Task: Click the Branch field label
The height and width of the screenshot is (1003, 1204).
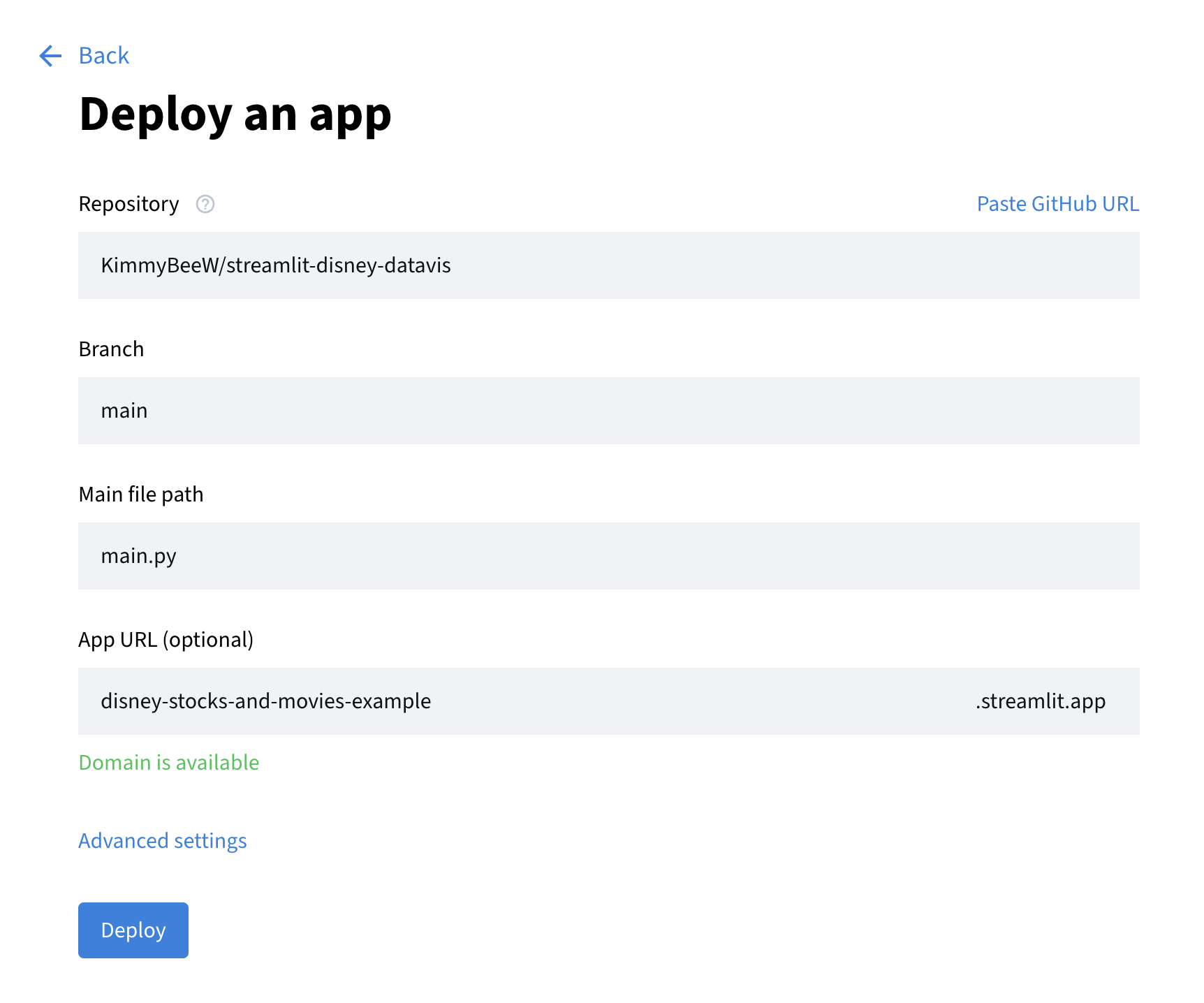Action: click(111, 349)
